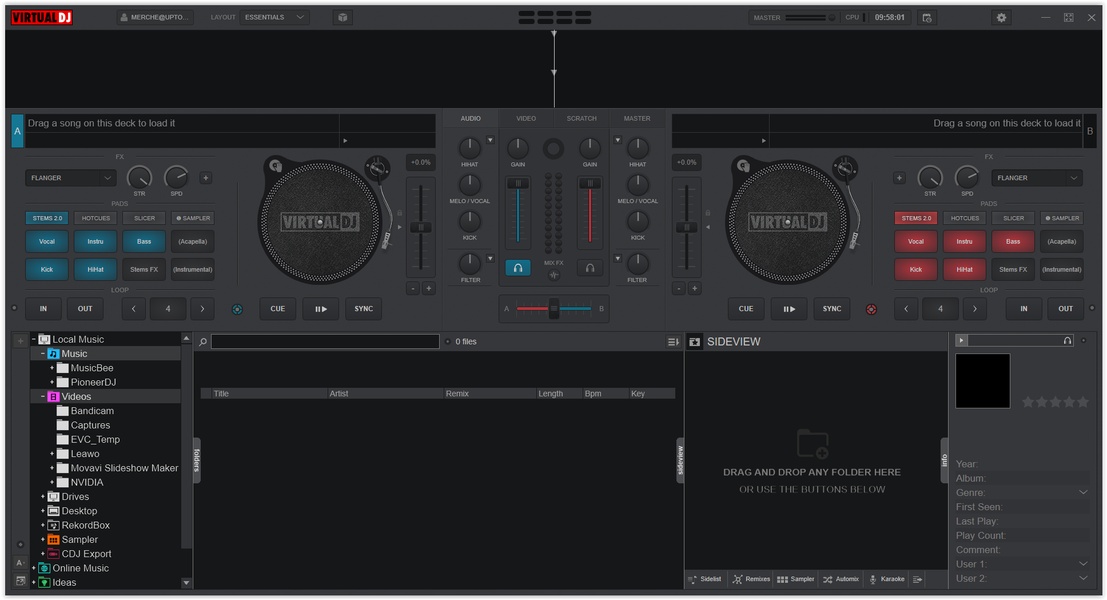Toggle the Kick stem pad on deck B
1107x600 pixels.
(x=916, y=269)
